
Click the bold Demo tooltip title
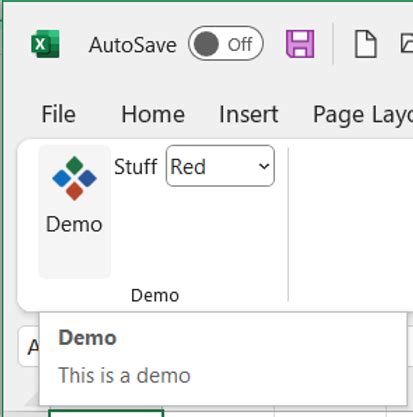point(87,338)
